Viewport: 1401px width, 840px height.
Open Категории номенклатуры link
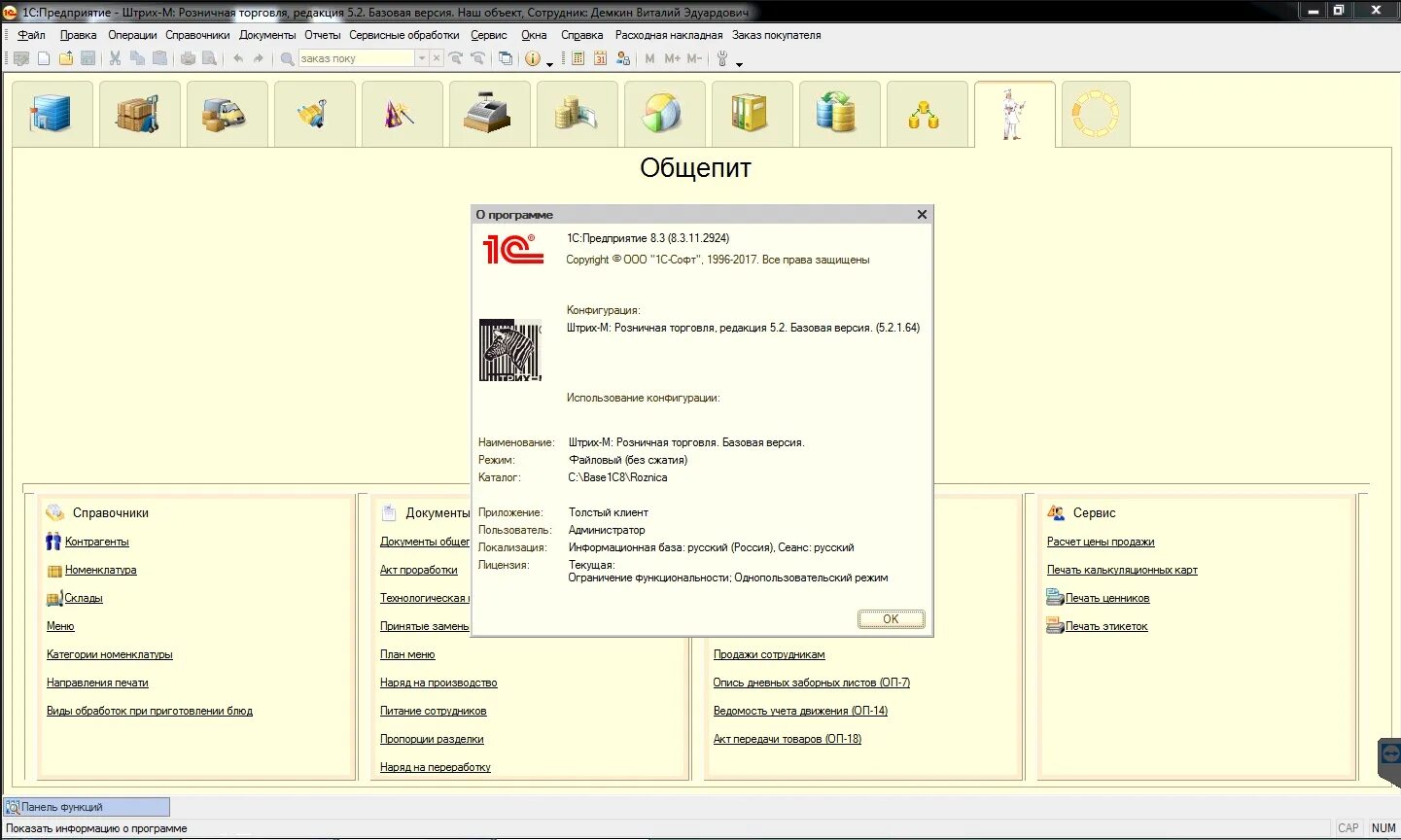(x=110, y=654)
